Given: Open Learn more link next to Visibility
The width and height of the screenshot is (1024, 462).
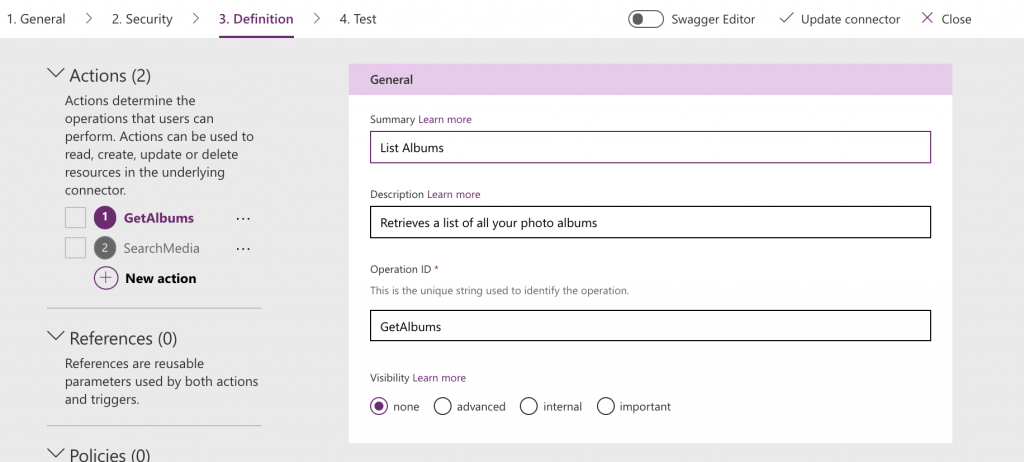Looking at the screenshot, I should tap(439, 378).
